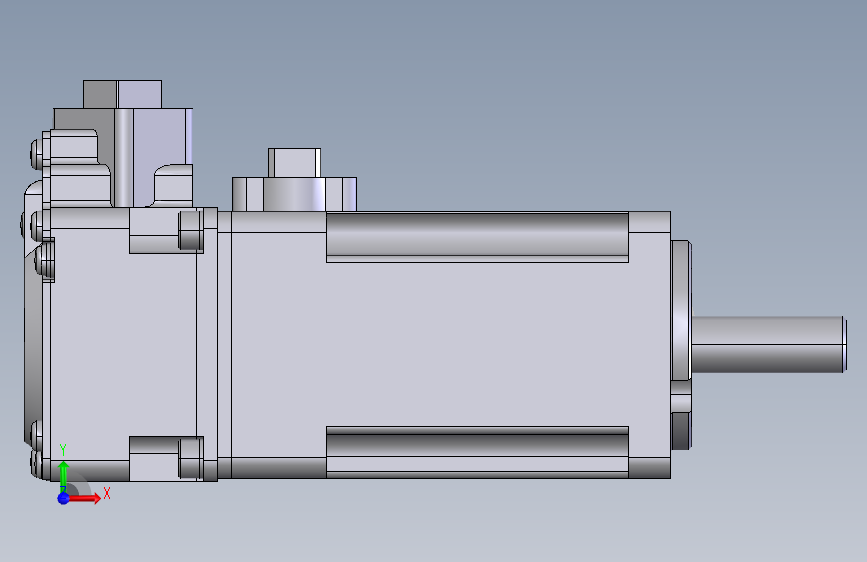867x562 pixels.
Task: Click the blue Z axis dot of triad
Action: click(63, 498)
